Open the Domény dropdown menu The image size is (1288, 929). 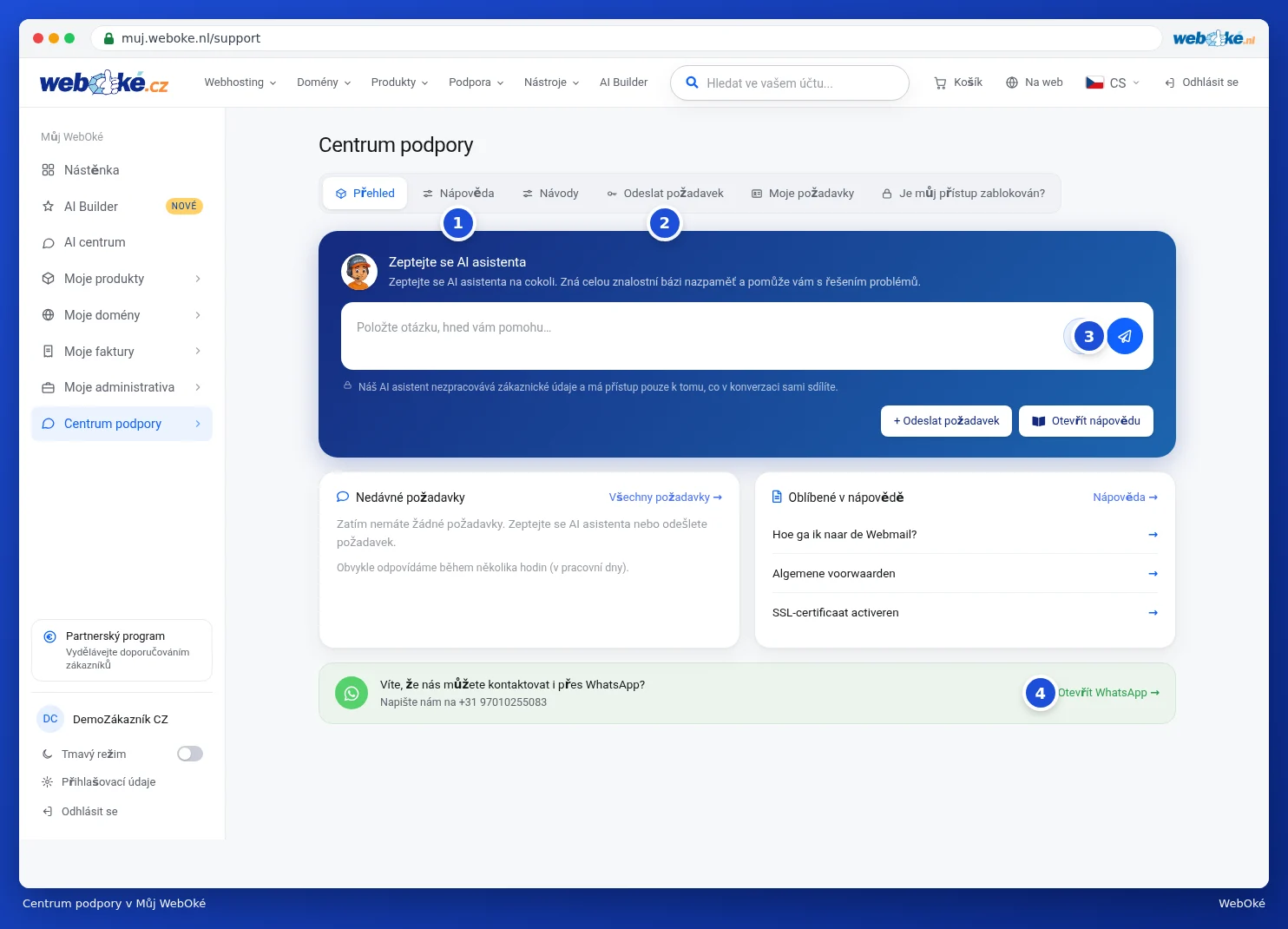coord(324,82)
